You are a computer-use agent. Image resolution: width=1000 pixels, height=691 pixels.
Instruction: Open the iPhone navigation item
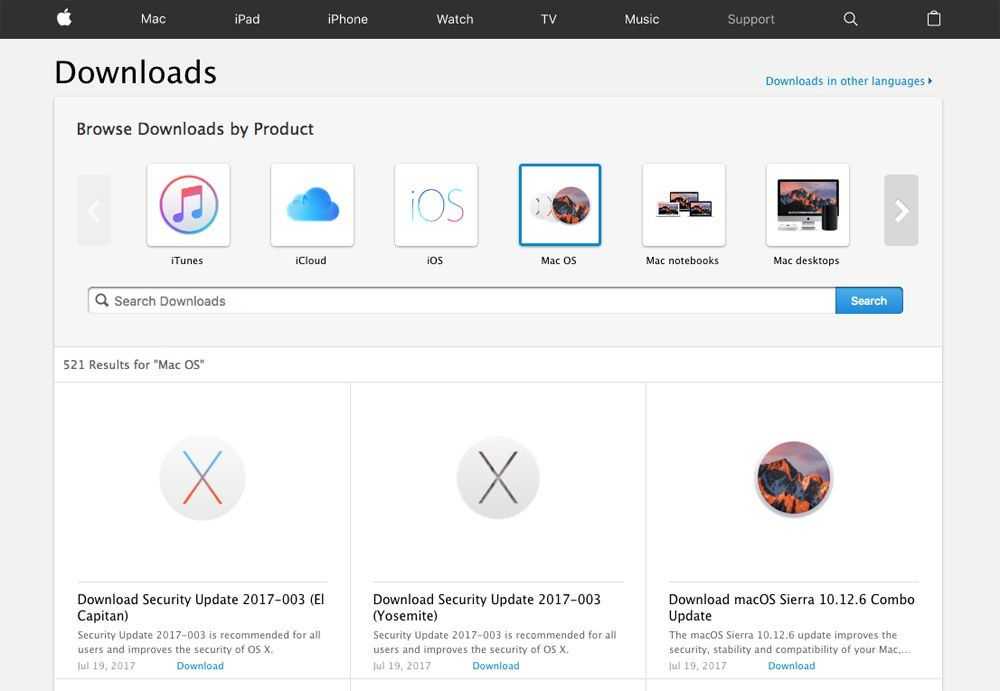point(347,19)
